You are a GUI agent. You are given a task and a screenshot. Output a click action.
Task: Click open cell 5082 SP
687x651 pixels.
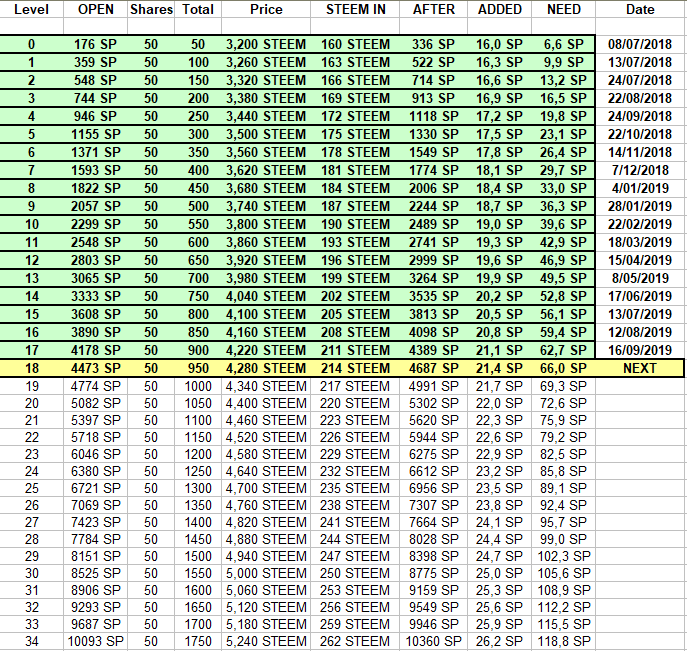point(96,403)
